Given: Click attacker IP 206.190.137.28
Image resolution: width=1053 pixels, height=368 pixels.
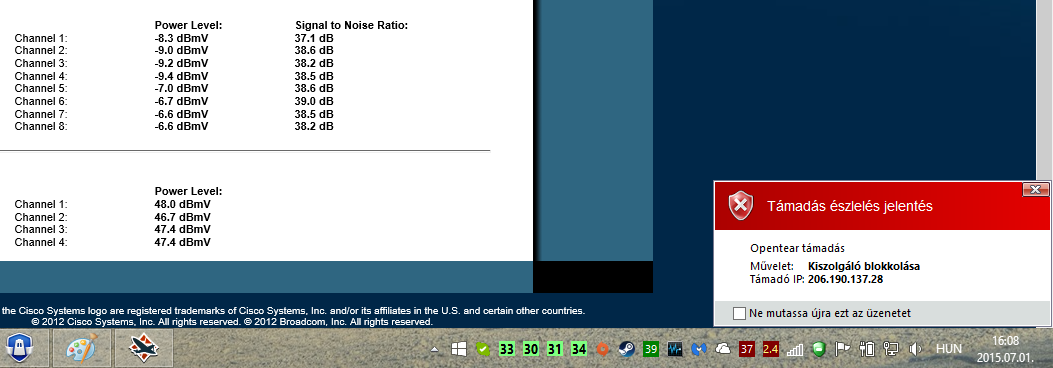Looking at the screenshot, I should pos(845,278).
